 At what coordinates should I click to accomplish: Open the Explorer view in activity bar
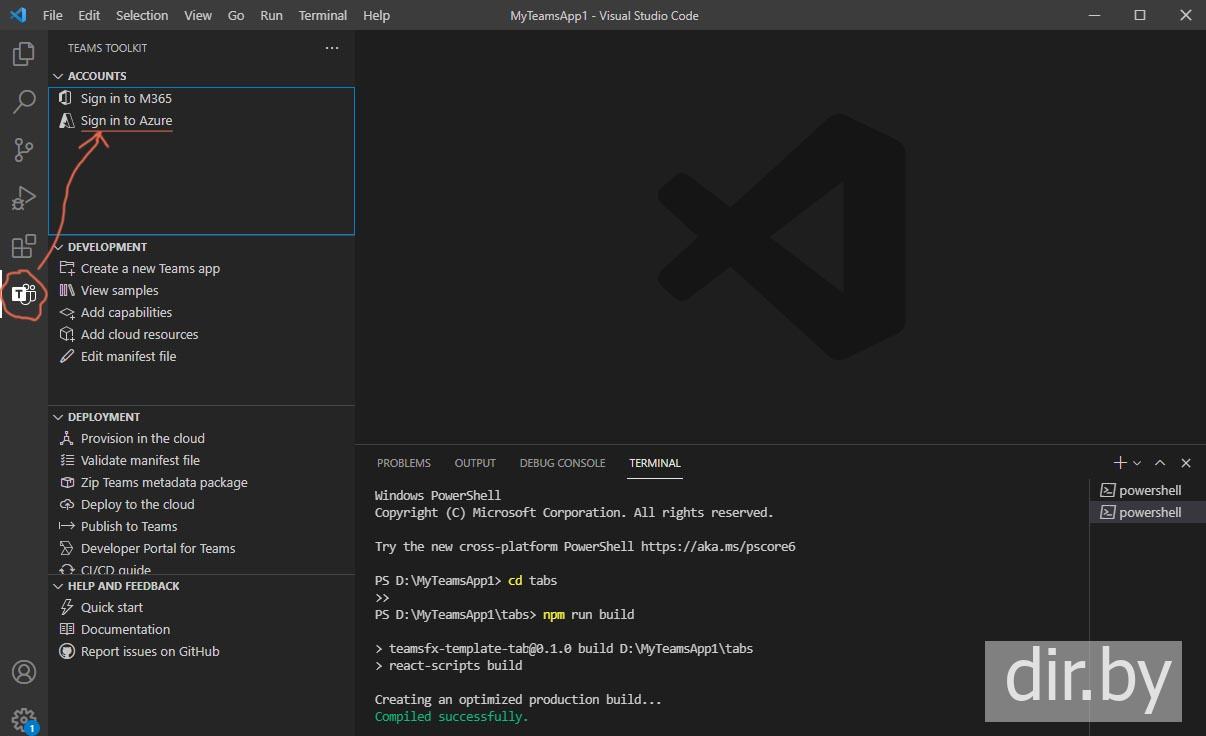pos(23,54)
